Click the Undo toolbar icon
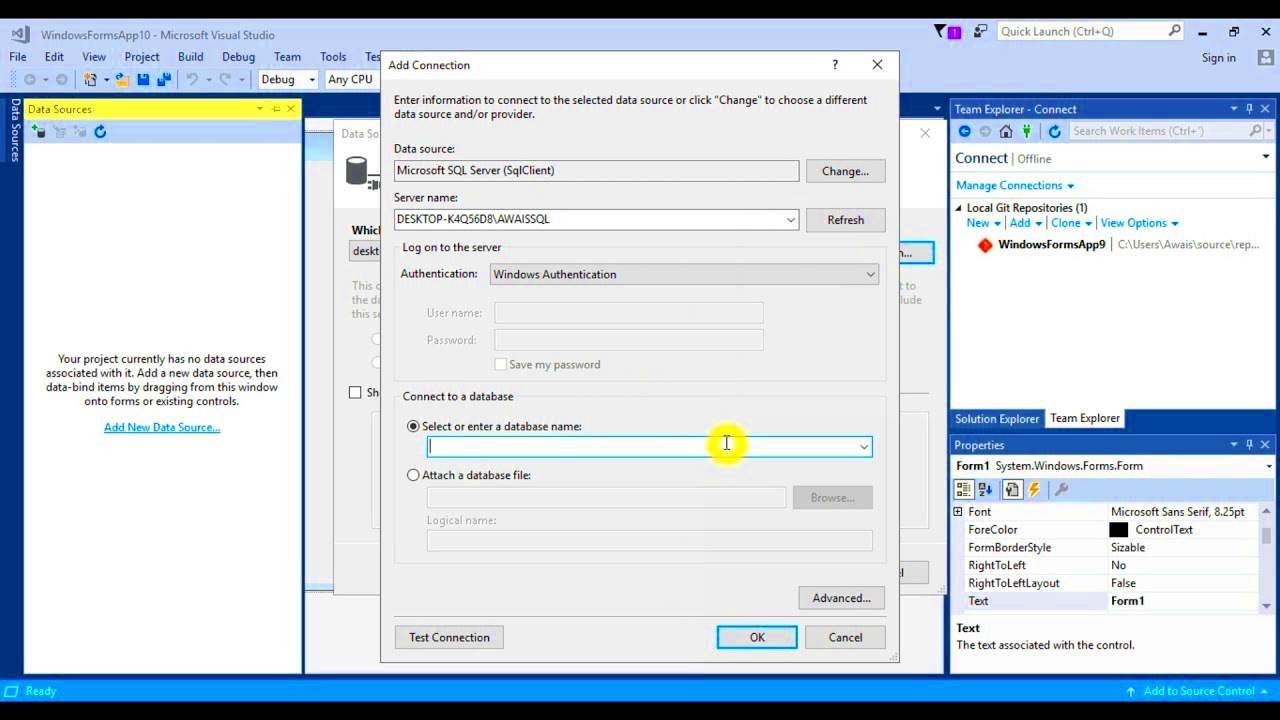 (191, 79)
